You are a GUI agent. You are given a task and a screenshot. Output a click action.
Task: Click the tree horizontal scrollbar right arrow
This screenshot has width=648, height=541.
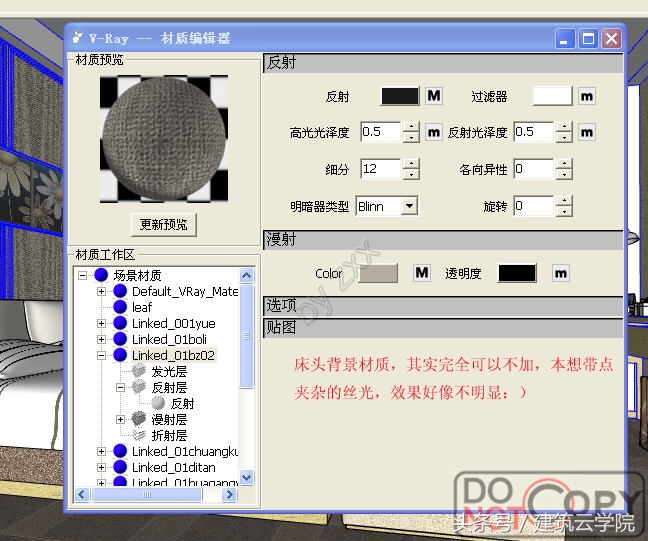229,494
